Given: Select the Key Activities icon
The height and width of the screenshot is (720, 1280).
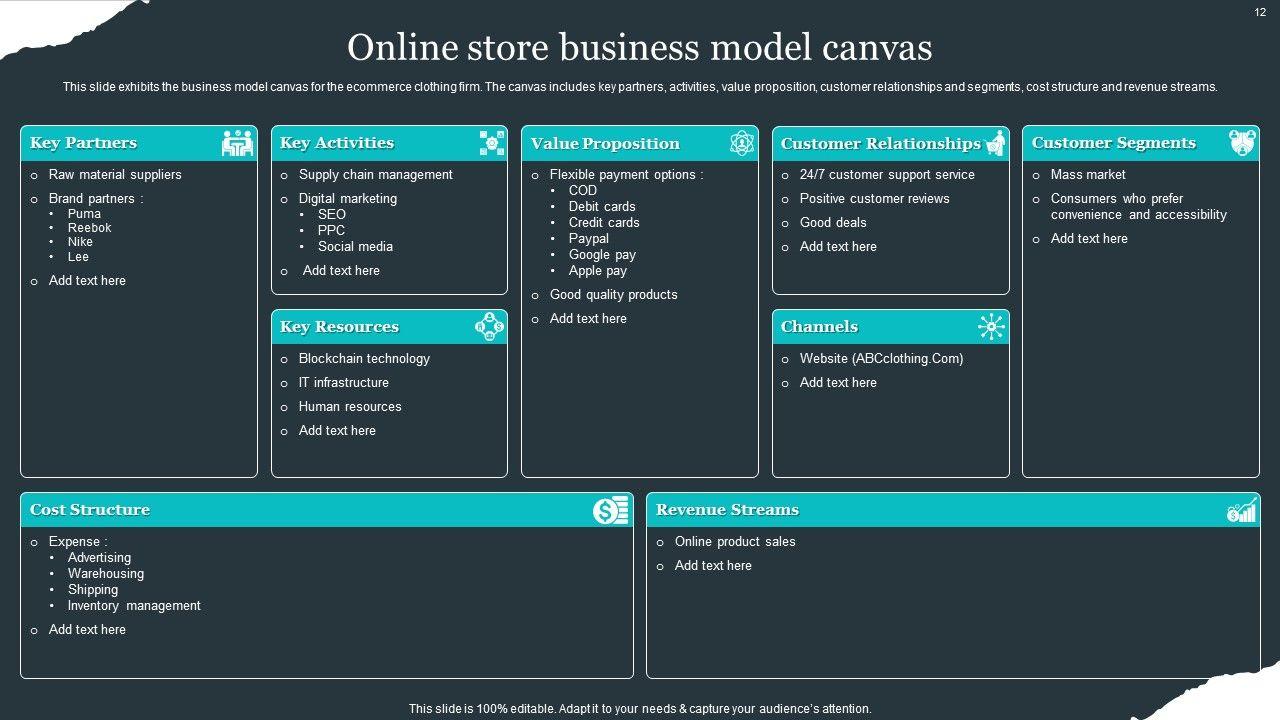Looking at the screenshot, I should tap(491, 143).
